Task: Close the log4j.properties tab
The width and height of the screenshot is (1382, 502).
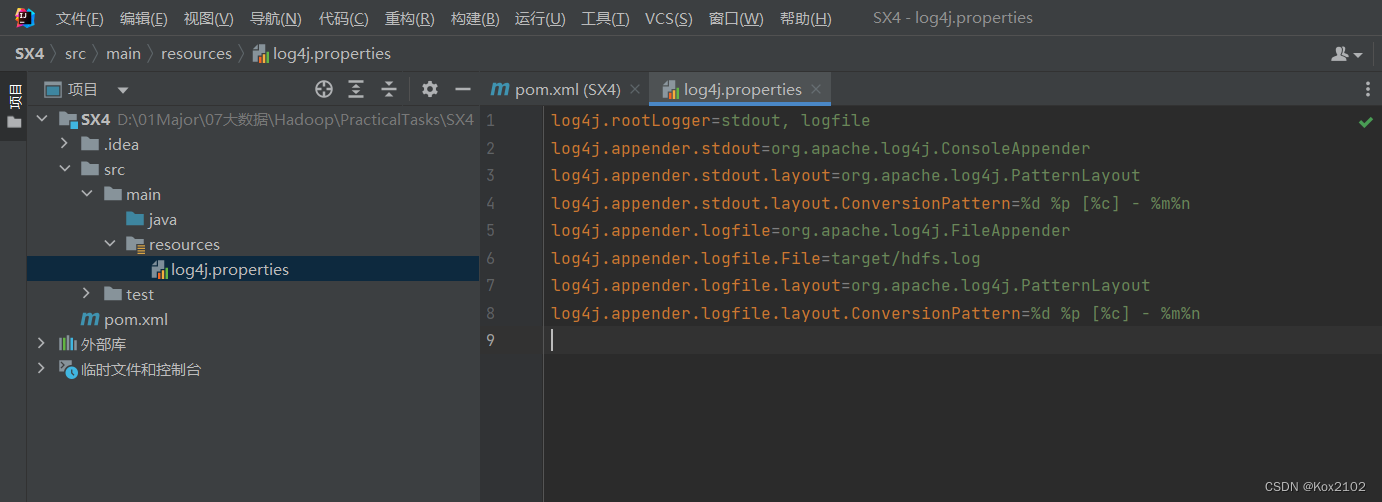Action: (x=816, y=90)
